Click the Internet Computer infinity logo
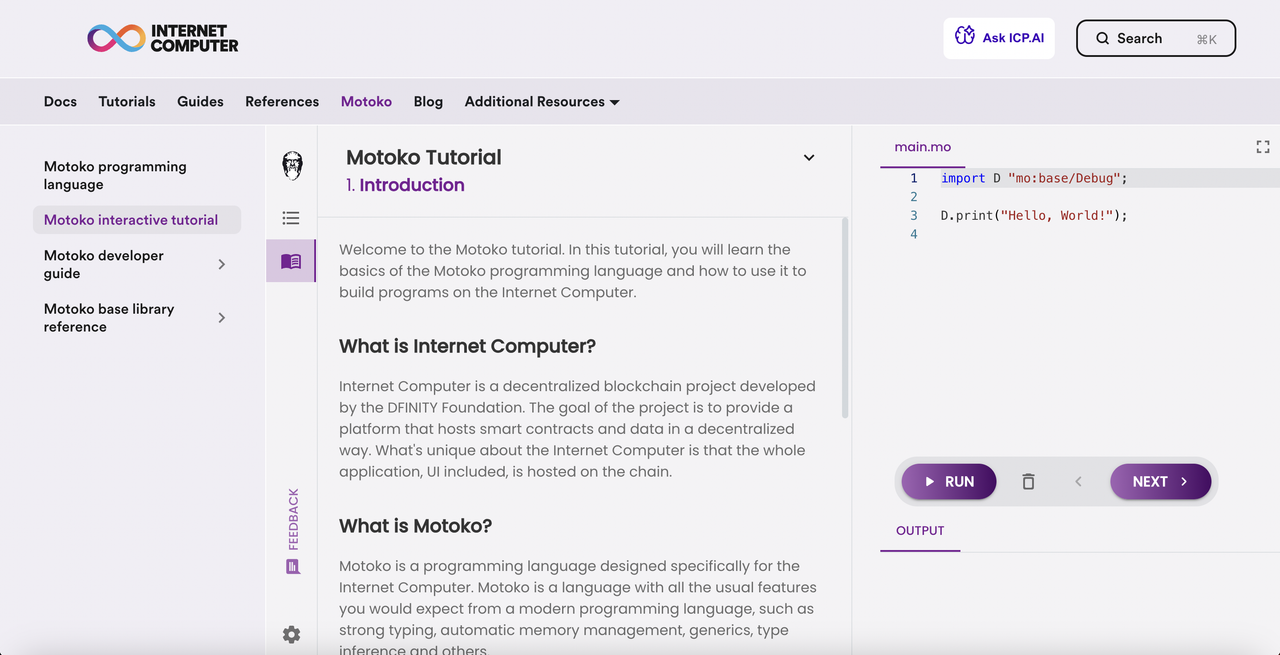 point(116,38)
